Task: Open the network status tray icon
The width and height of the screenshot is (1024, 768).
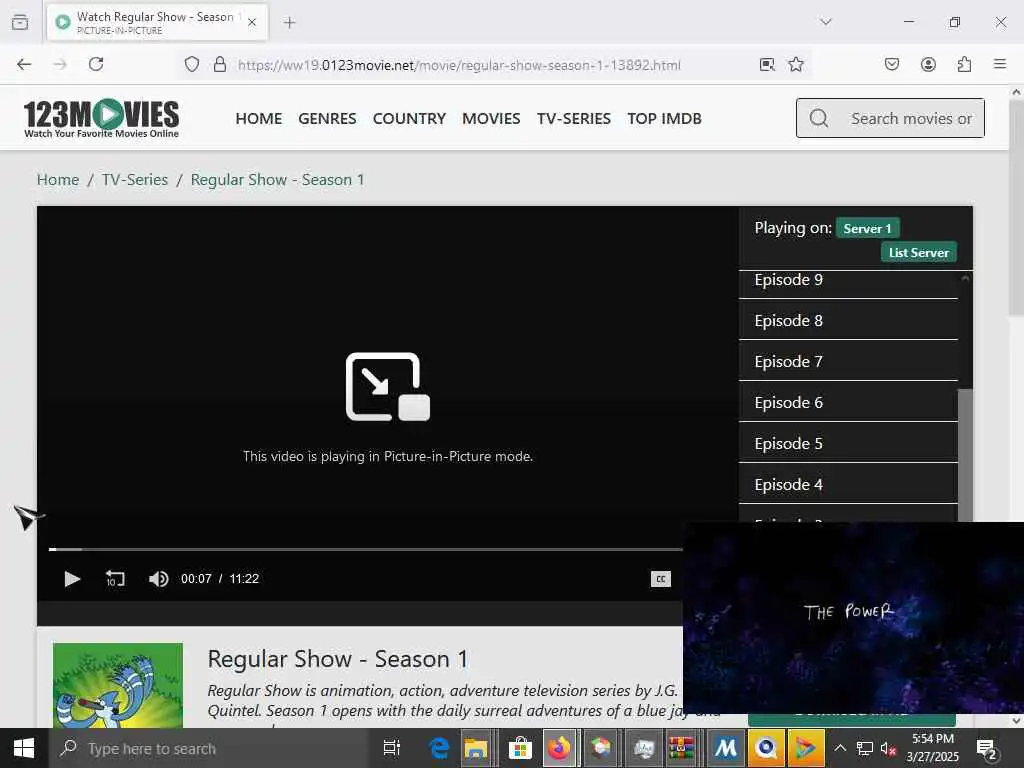Action: (x=865, y=748)
